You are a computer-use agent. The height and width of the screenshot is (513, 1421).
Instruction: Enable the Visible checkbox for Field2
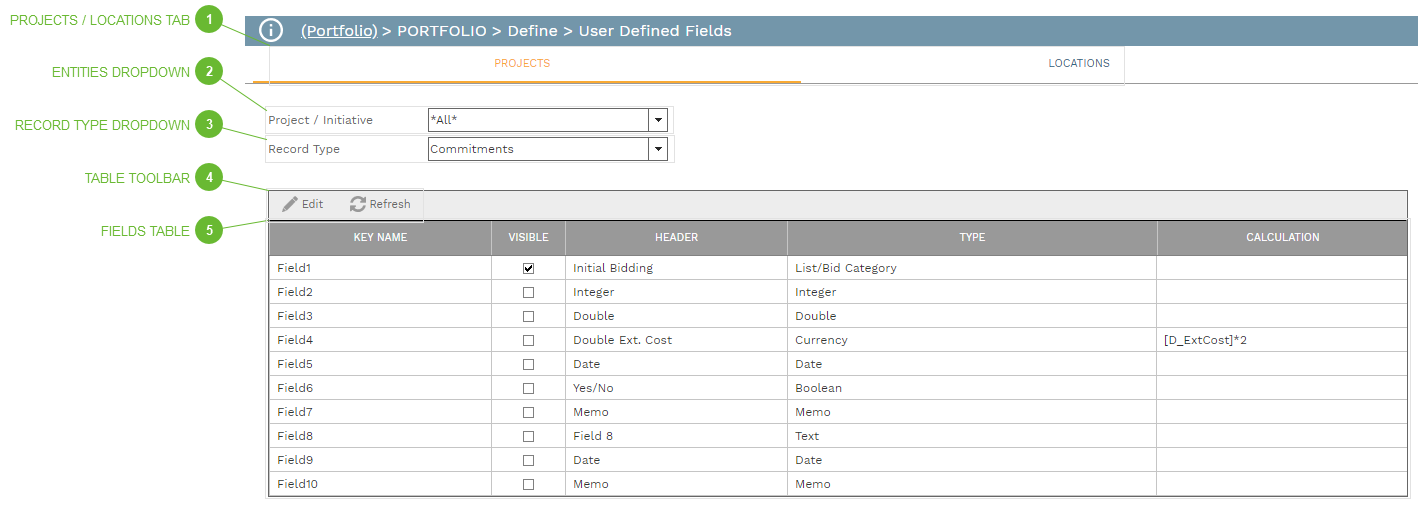pyautogui.click(x=528, y=292)
